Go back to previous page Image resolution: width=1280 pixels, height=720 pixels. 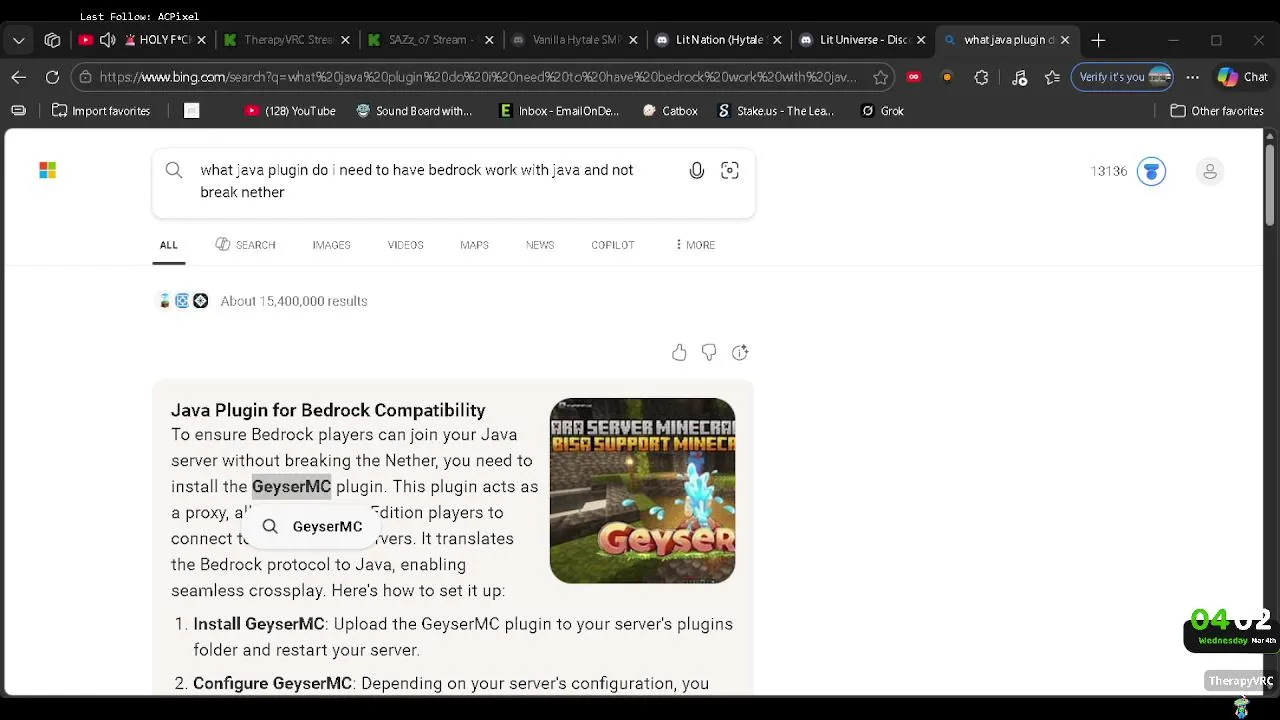click(x=19, y=77)
